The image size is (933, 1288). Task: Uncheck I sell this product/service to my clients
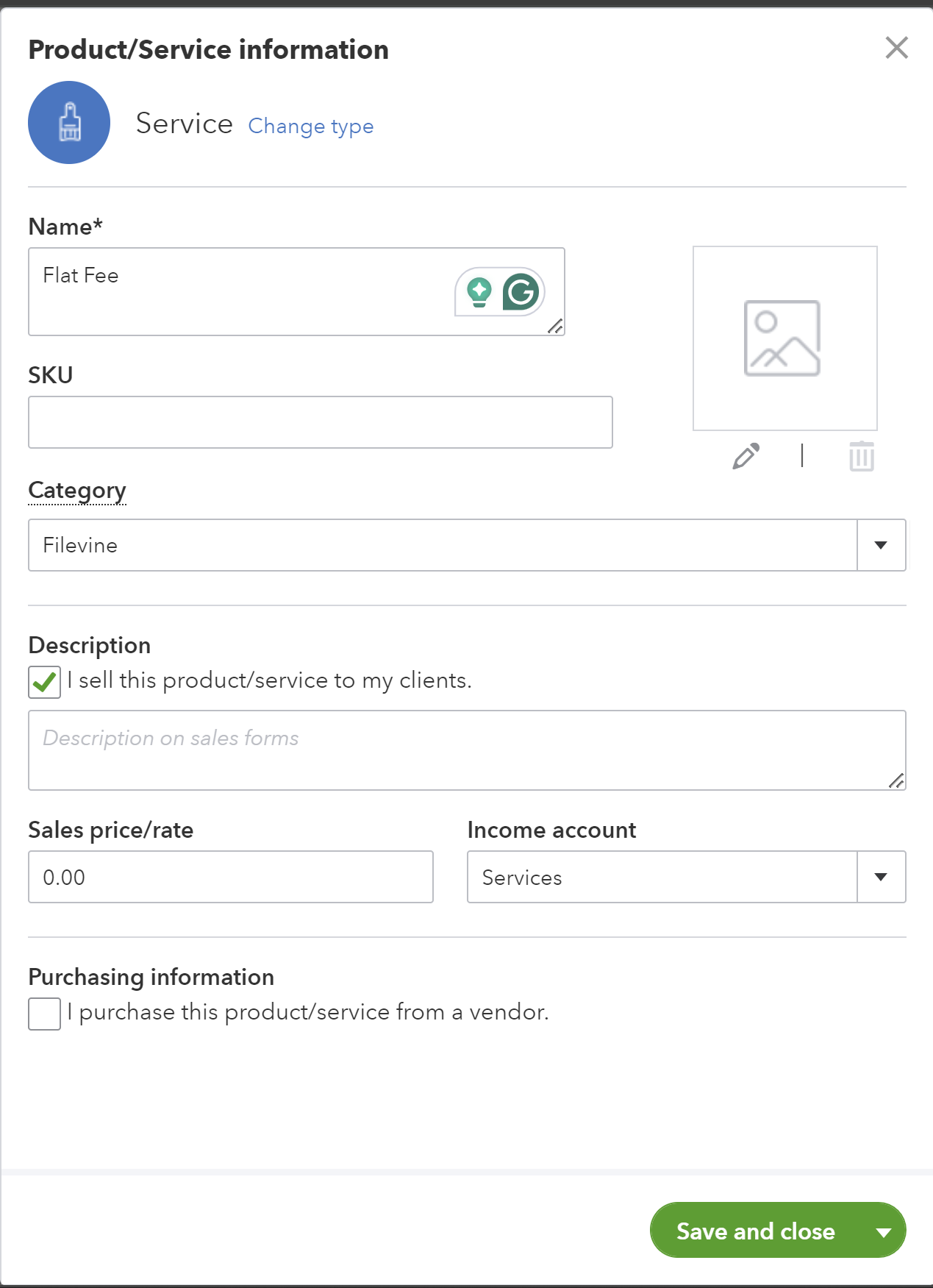[x=45, y=682]
